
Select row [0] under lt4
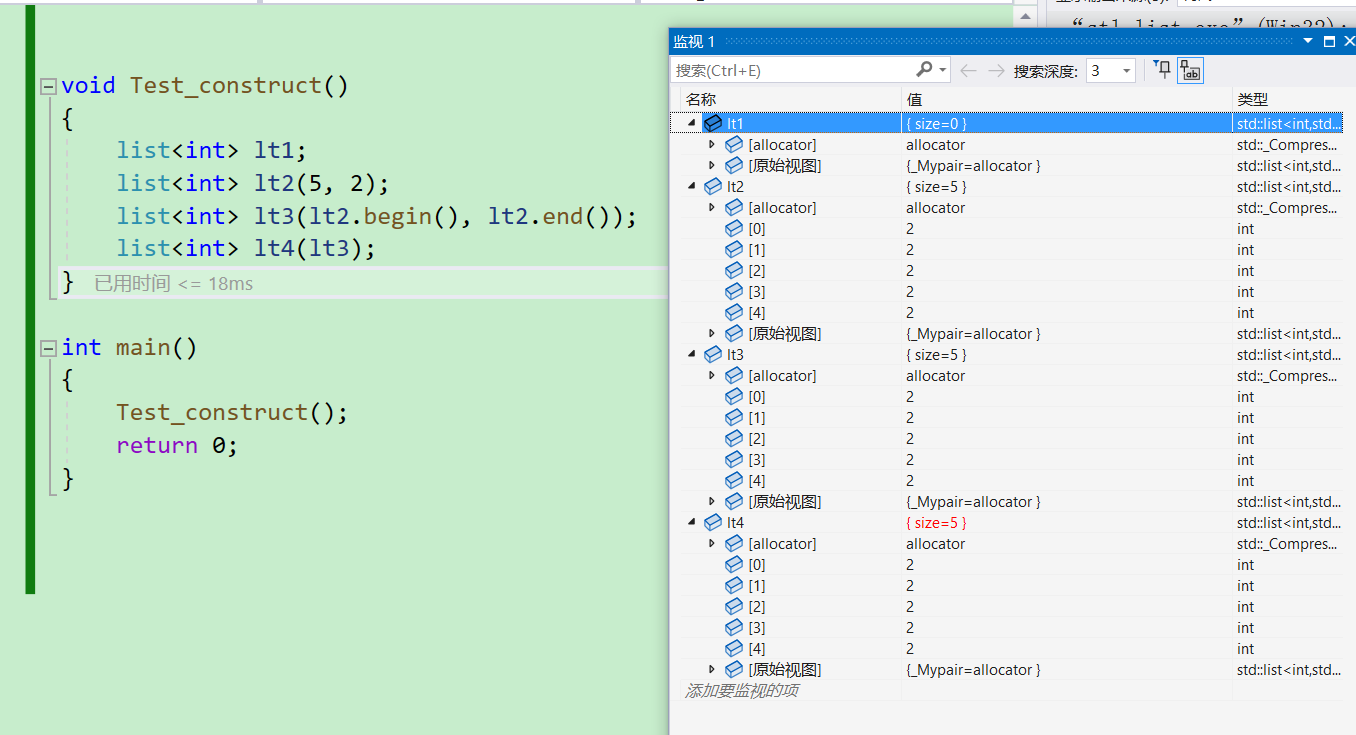(x=1010, y=565)
